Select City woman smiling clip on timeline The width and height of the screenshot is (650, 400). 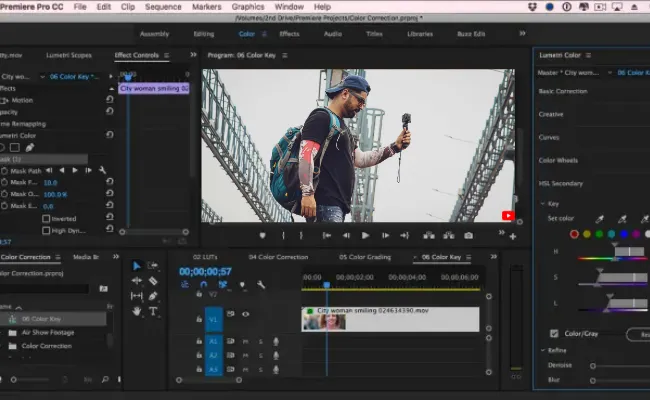click(390, 319)
